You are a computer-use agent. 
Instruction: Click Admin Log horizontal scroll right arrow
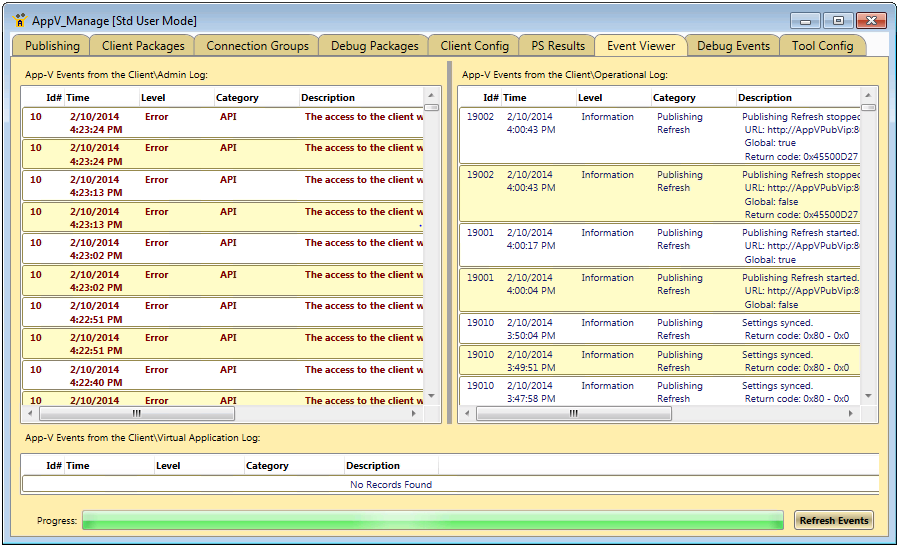point(414,413)
